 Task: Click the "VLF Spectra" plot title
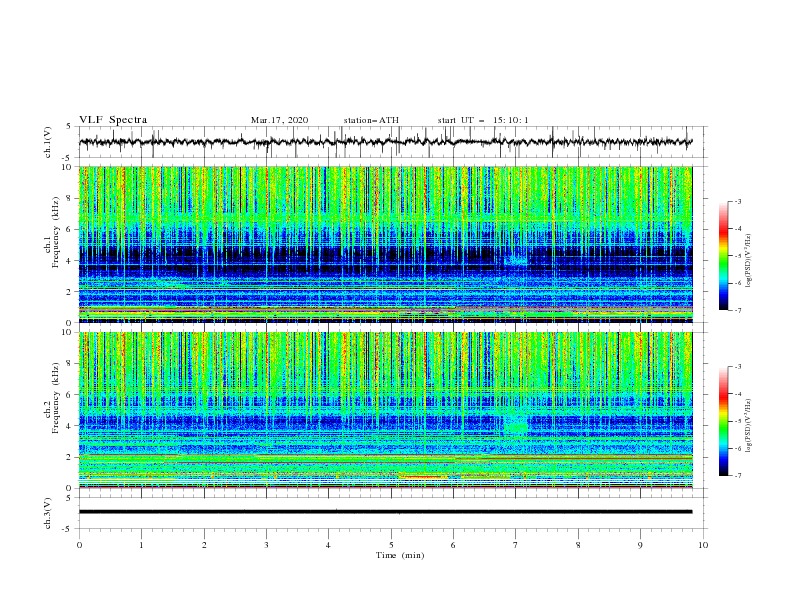[x=113, y=120]
